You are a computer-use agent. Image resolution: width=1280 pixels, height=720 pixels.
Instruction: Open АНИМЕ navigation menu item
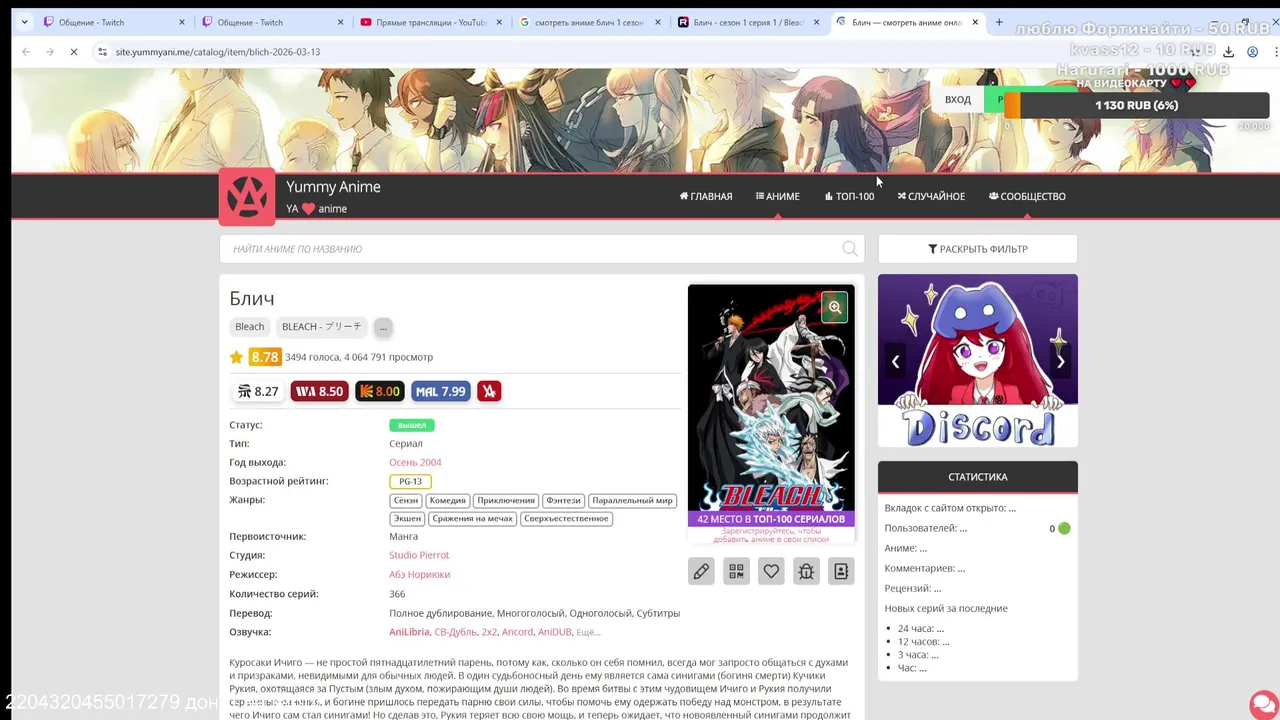tap(778, 197)
